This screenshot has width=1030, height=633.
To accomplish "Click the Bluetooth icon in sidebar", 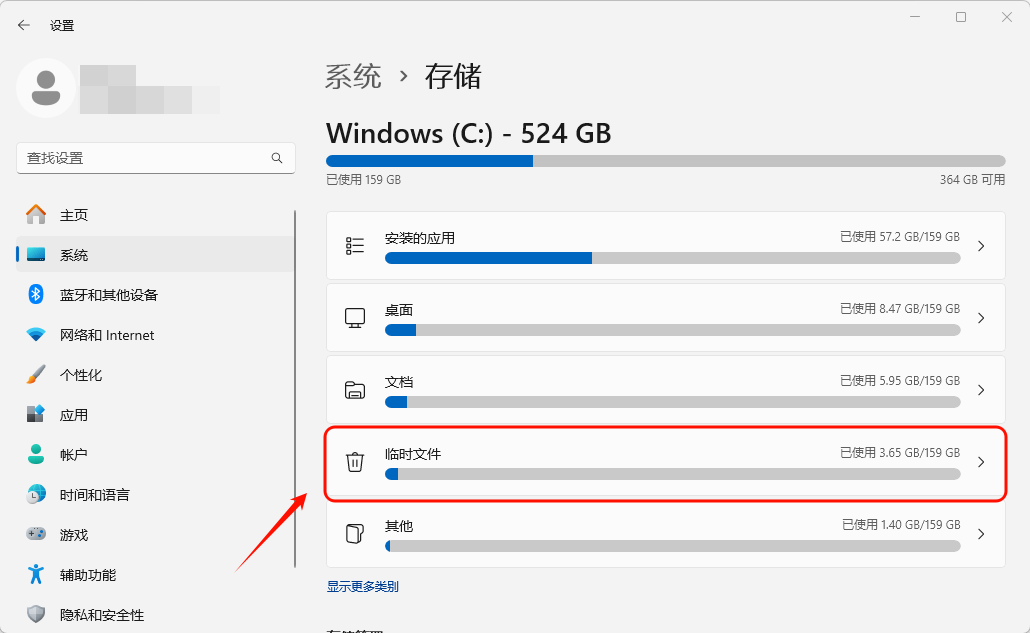I will 35,294.
